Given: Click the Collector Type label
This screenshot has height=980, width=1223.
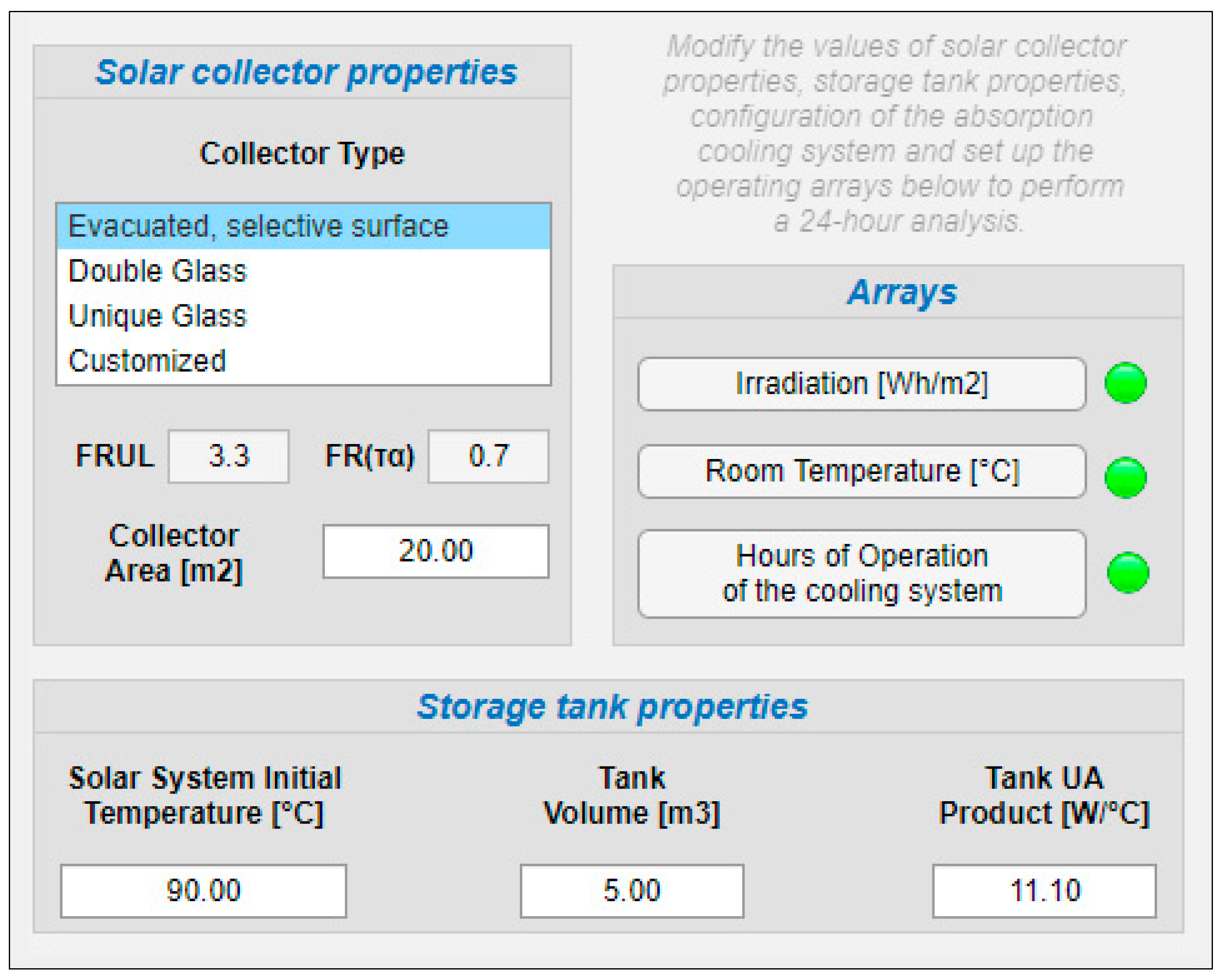Looking at the screenshot, I should (302, 153).
